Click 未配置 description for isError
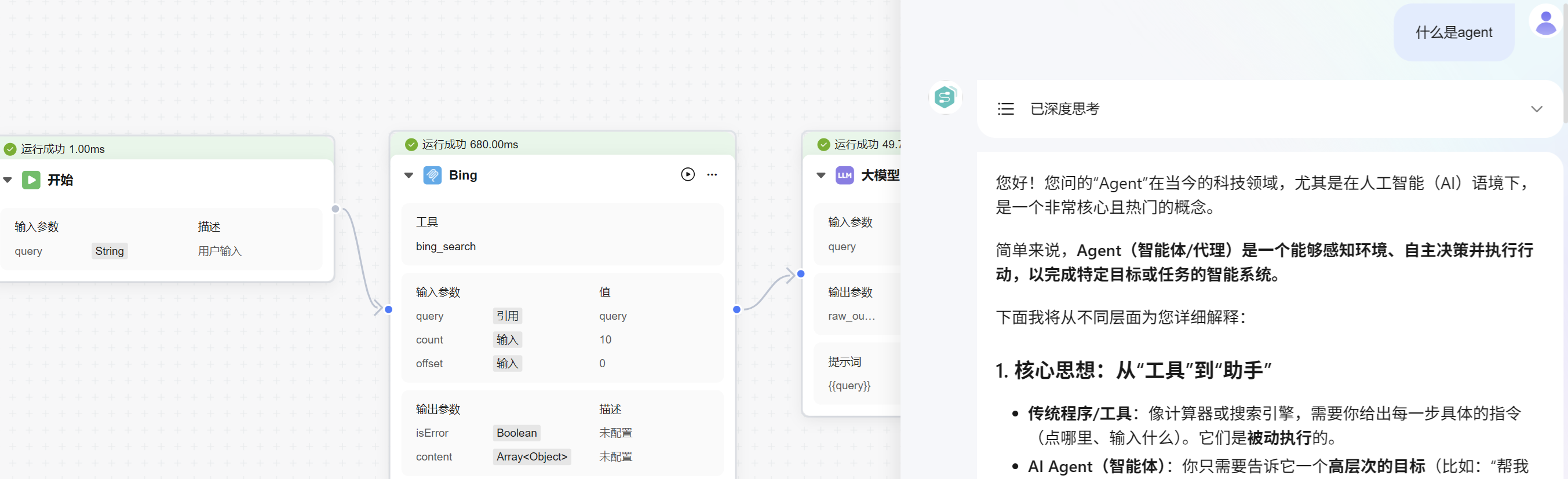 click(x=615, y=433)
